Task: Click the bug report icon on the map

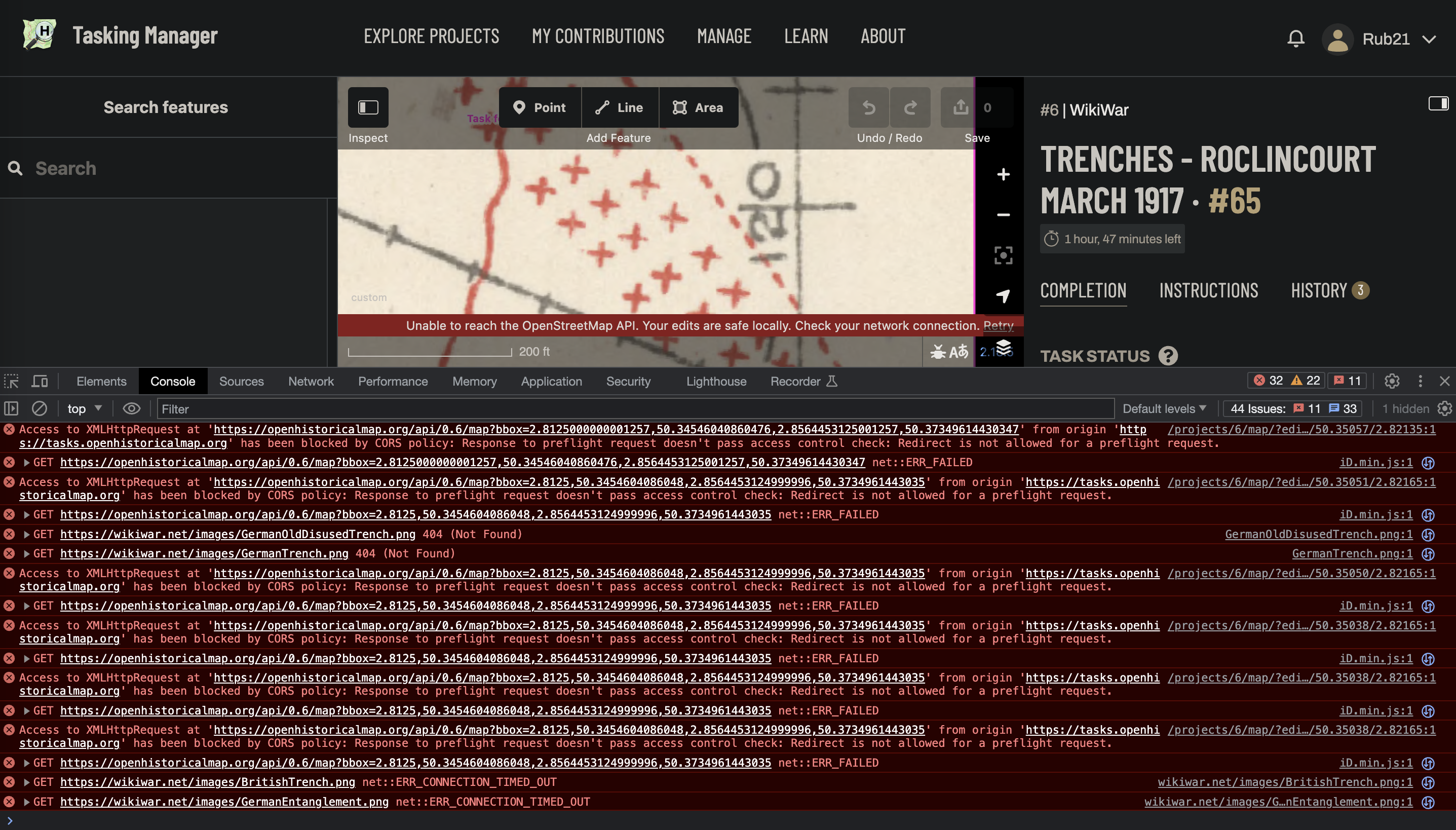Action: [x=939, y=352]
